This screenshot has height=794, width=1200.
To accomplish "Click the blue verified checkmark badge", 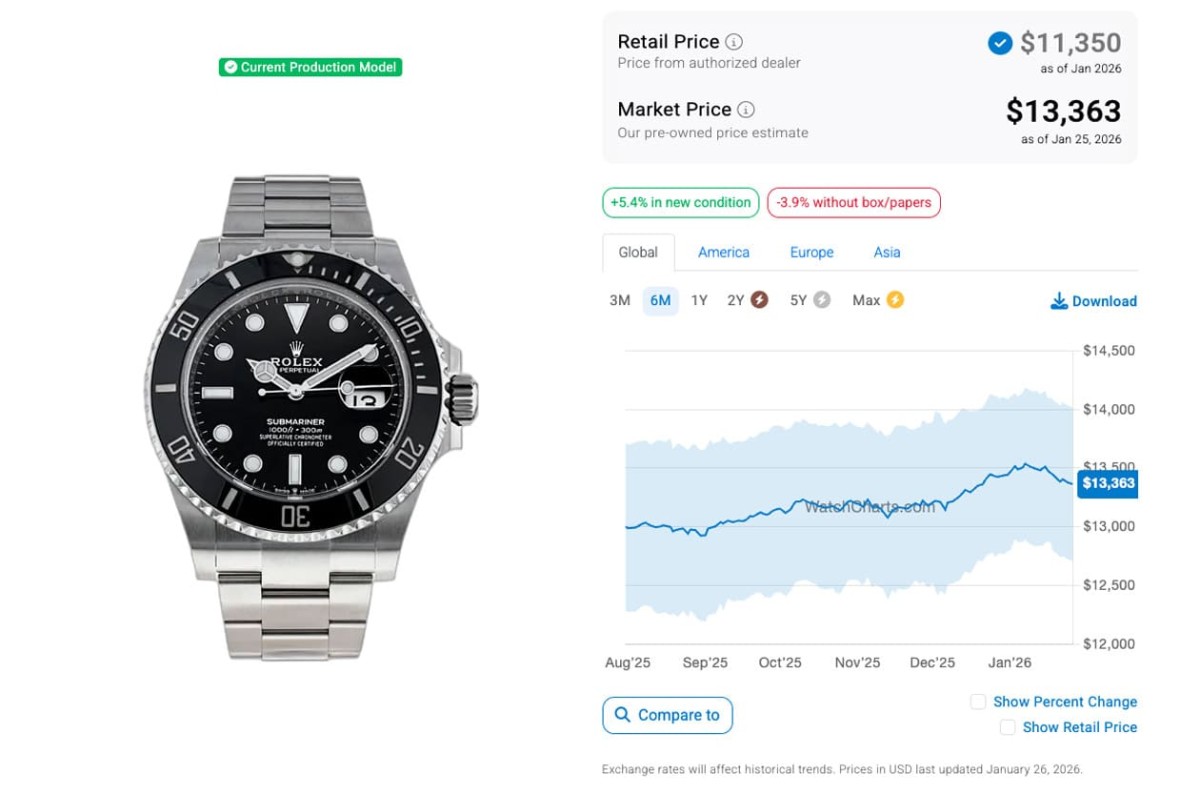I will tap(999, 43).
